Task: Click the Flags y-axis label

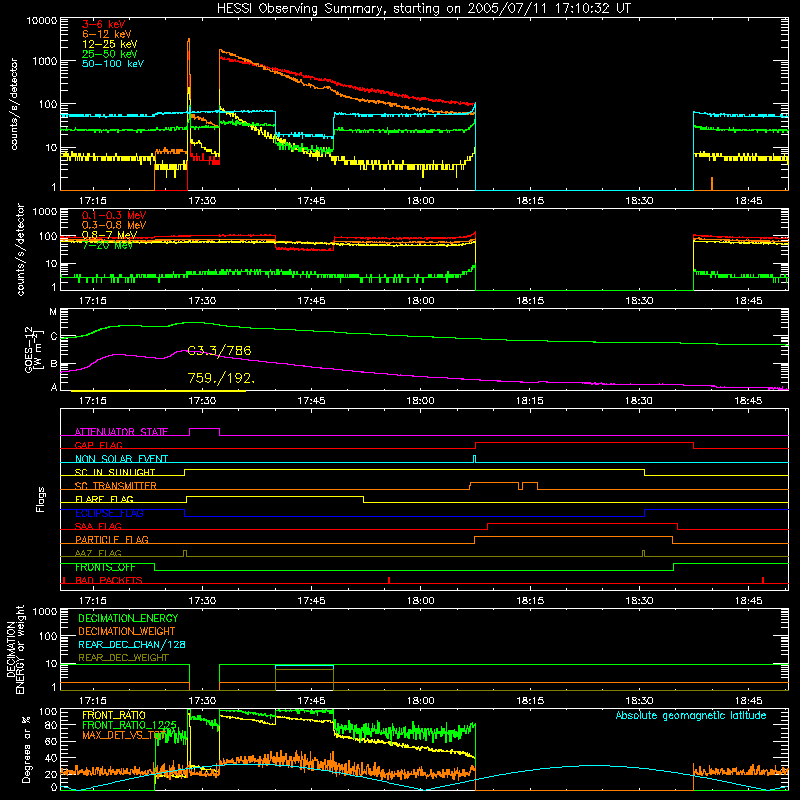Action: 41,499
